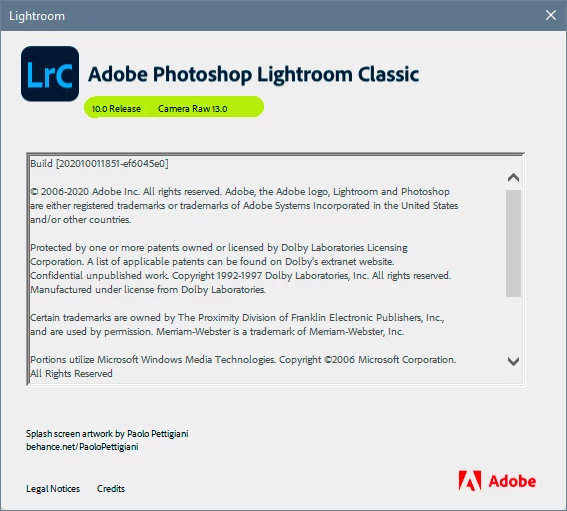Screen dimensions: 567x511
Task: Click the red Adobe logo icon
Action: pyautogui.click(x=470, y=481)
